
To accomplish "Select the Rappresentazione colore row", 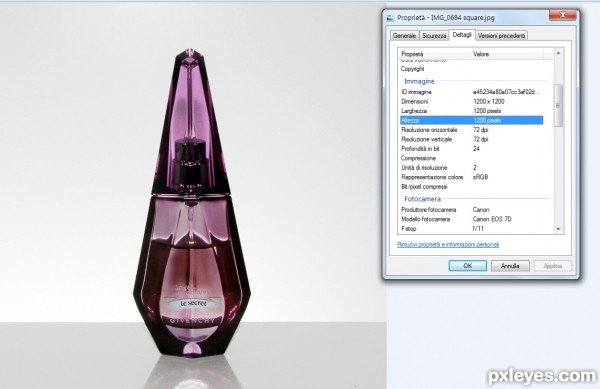I will tap(471, 177).
